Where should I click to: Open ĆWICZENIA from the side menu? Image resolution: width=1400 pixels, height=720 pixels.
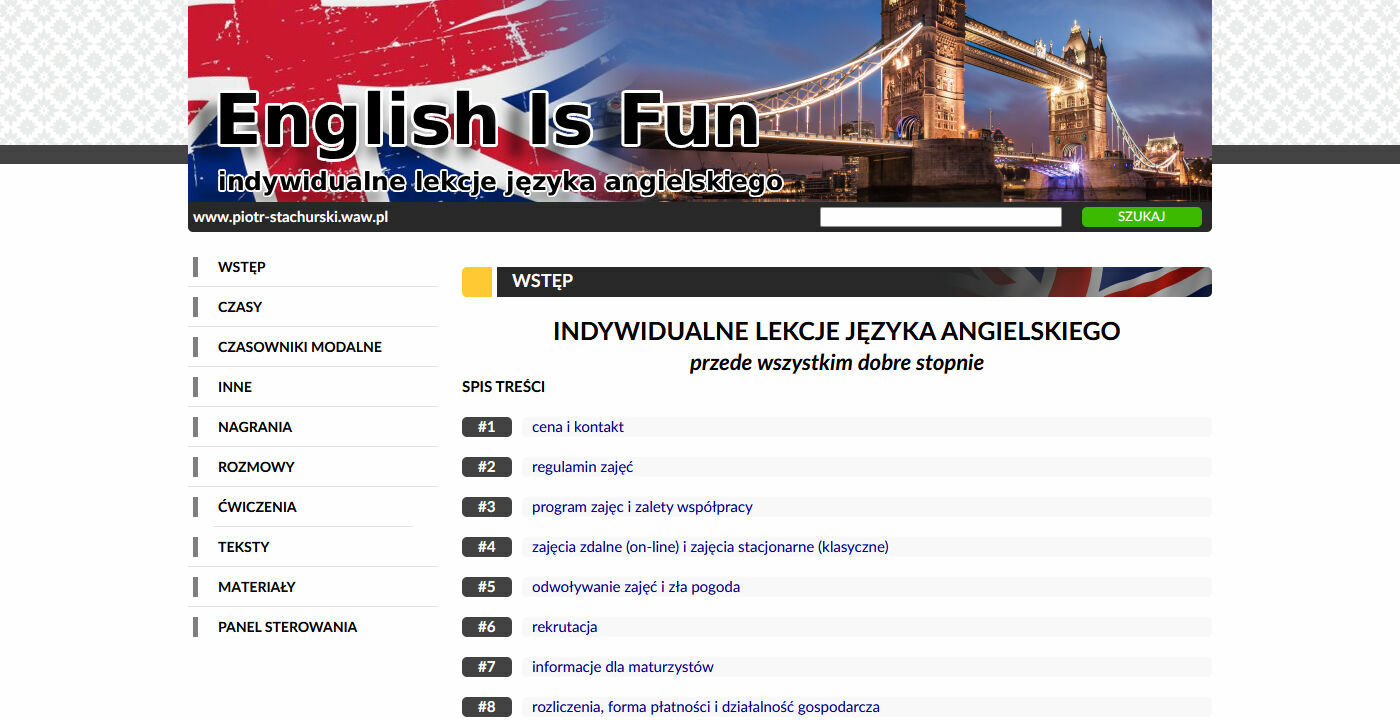[x=257, y=507]
